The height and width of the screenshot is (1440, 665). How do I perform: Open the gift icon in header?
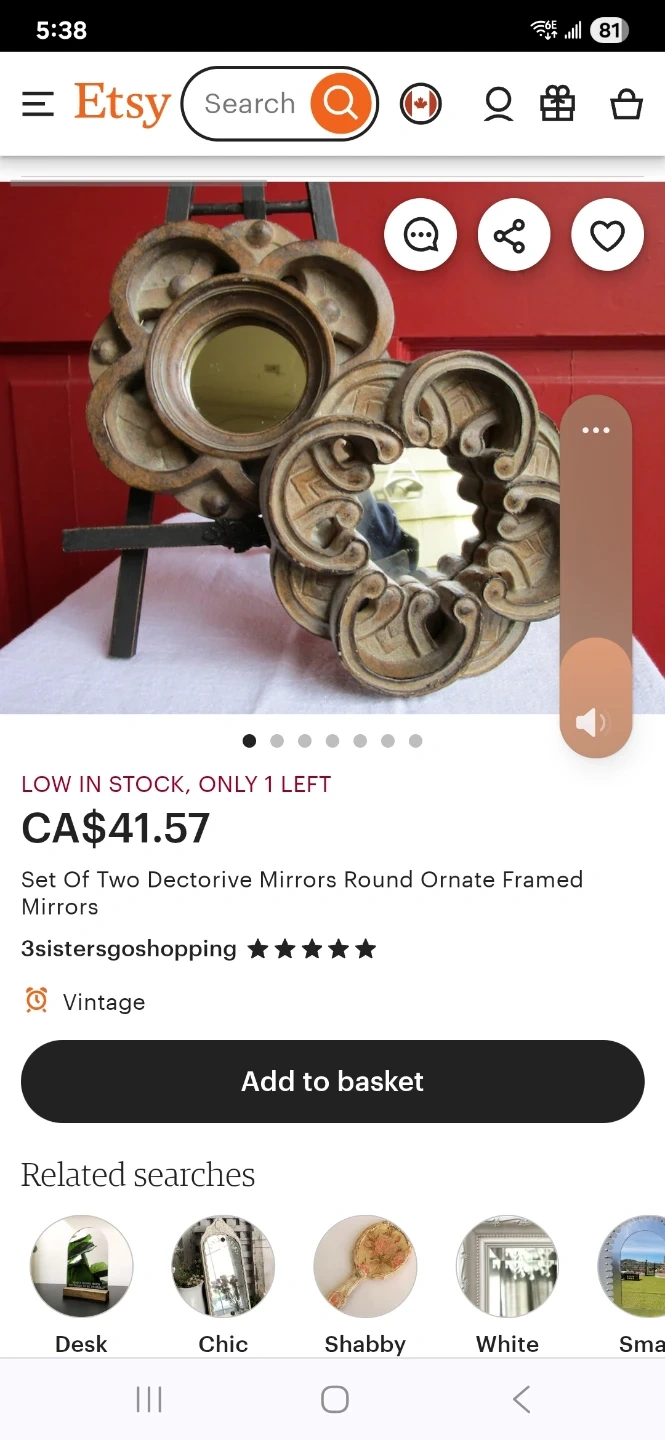pos(558,104)
